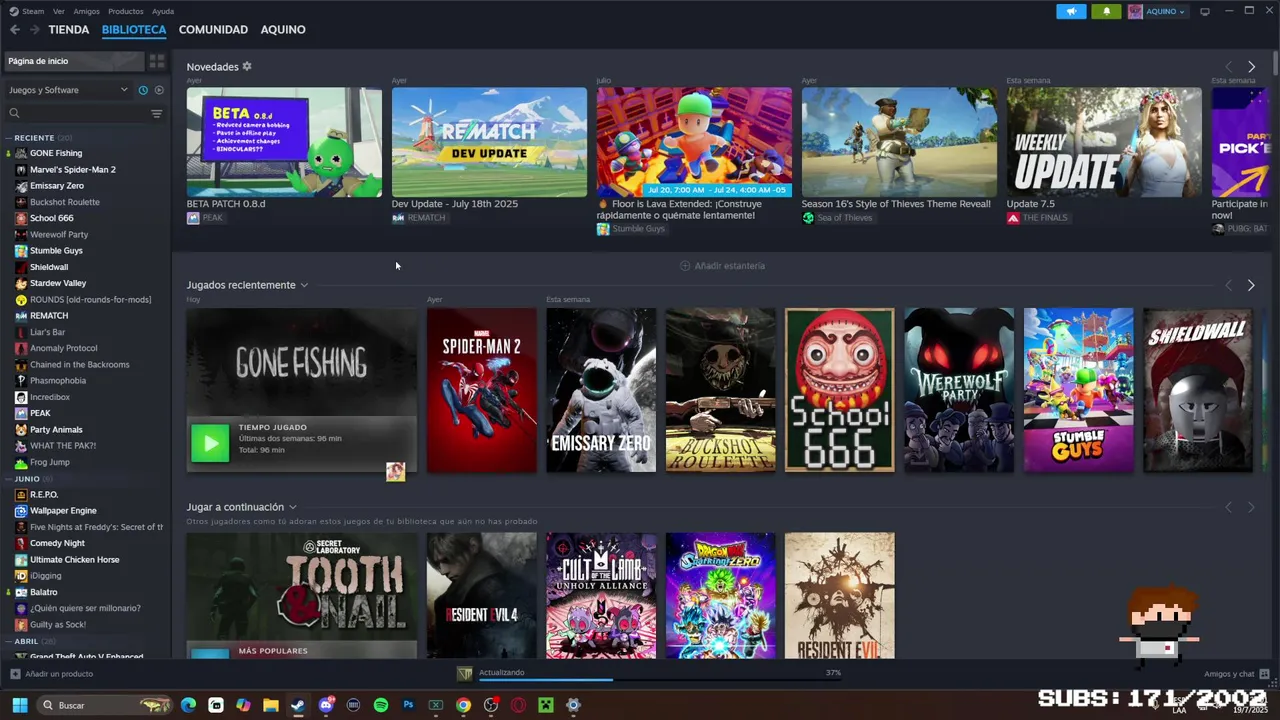Screen dimensions: 1280x720
Task: Click the Añadir un producto plus icon
Action: tap(15, 674)
